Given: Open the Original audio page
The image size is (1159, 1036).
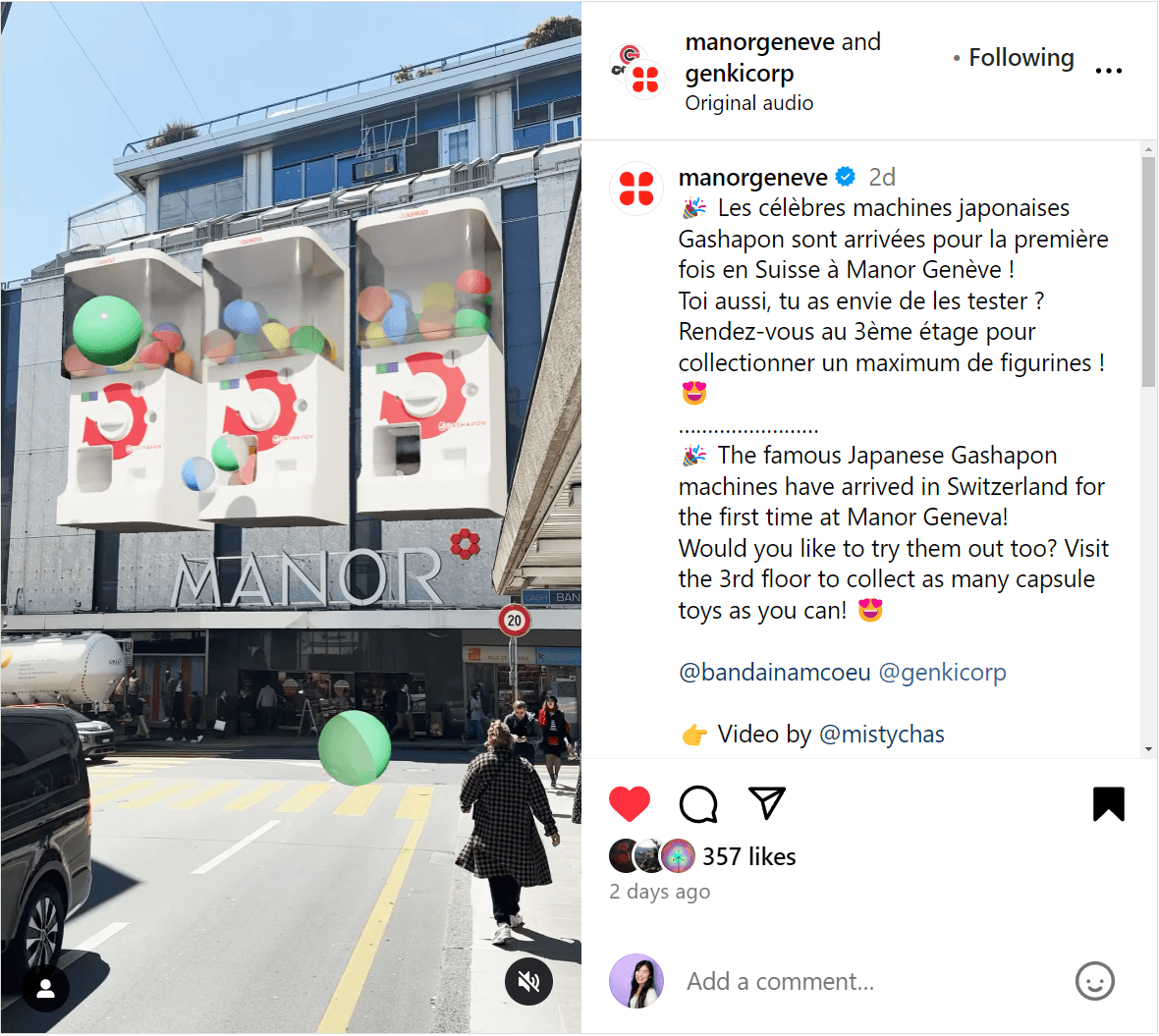Looking at the screenshot, I should 748,103.
